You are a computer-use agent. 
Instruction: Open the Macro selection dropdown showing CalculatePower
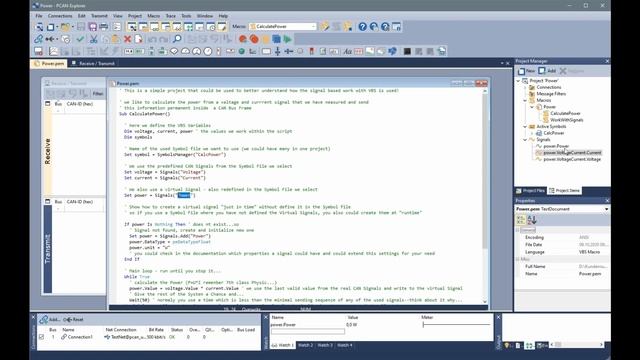tap(313, 27)
